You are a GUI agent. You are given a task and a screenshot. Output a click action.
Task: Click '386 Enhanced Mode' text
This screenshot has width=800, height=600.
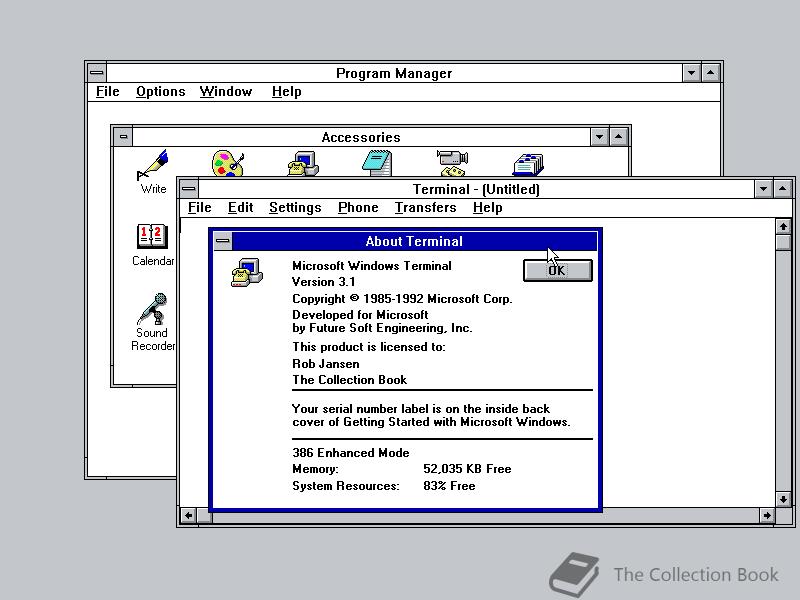coord(351,453)
